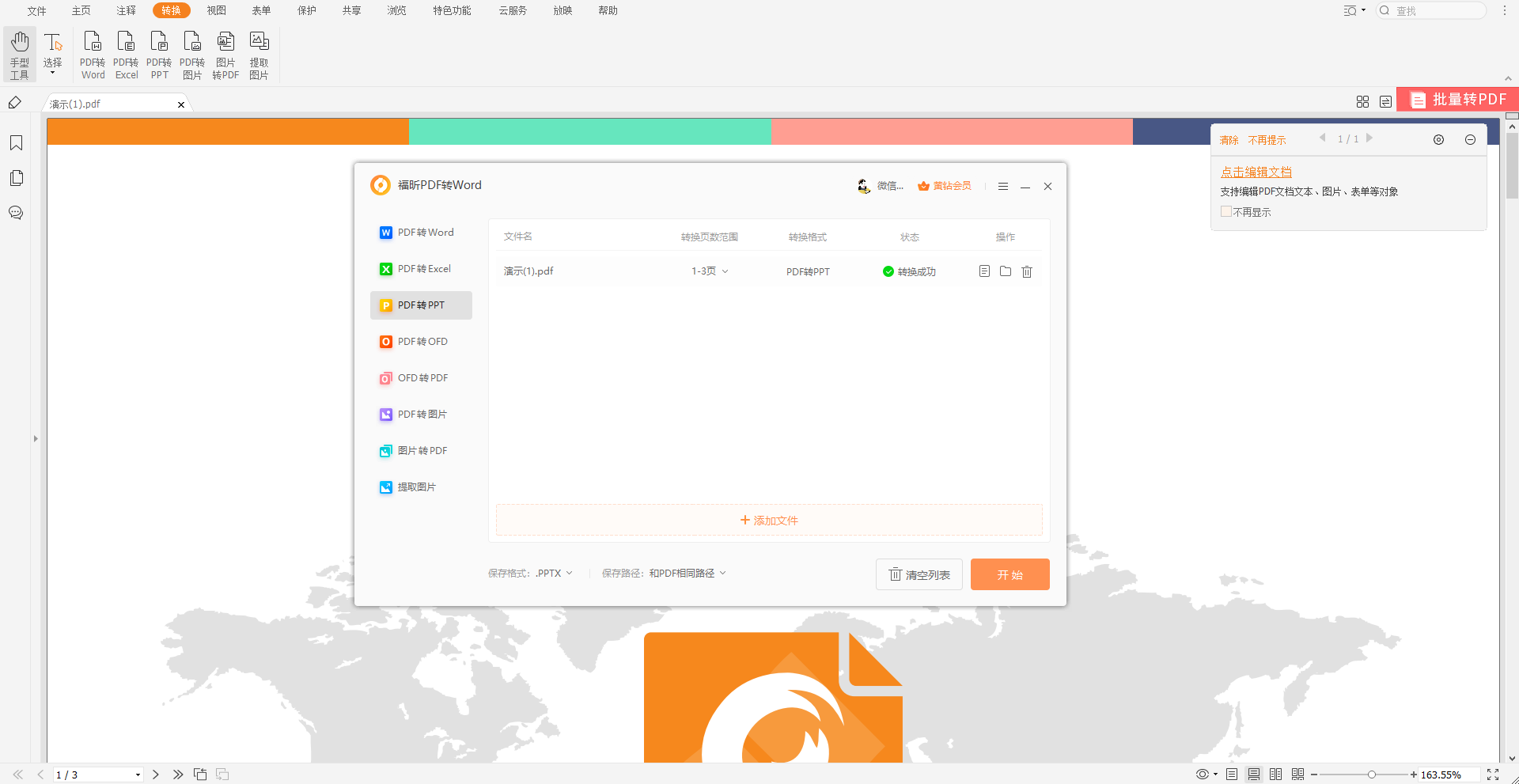Select the hand tool
The image size is (1519, 784).
(x=20, y=54)
